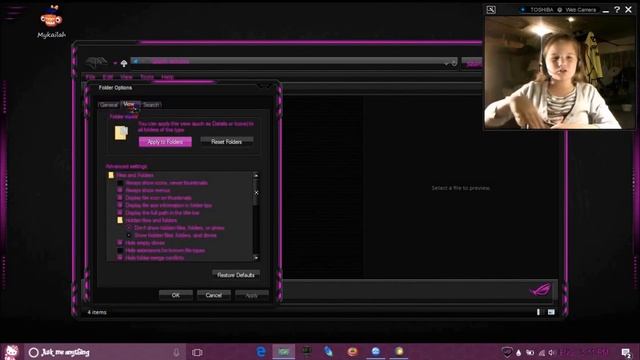Open the Tools menu in Explorer
The width and height of the screenshot is (640, 360).
coord(147,77)
